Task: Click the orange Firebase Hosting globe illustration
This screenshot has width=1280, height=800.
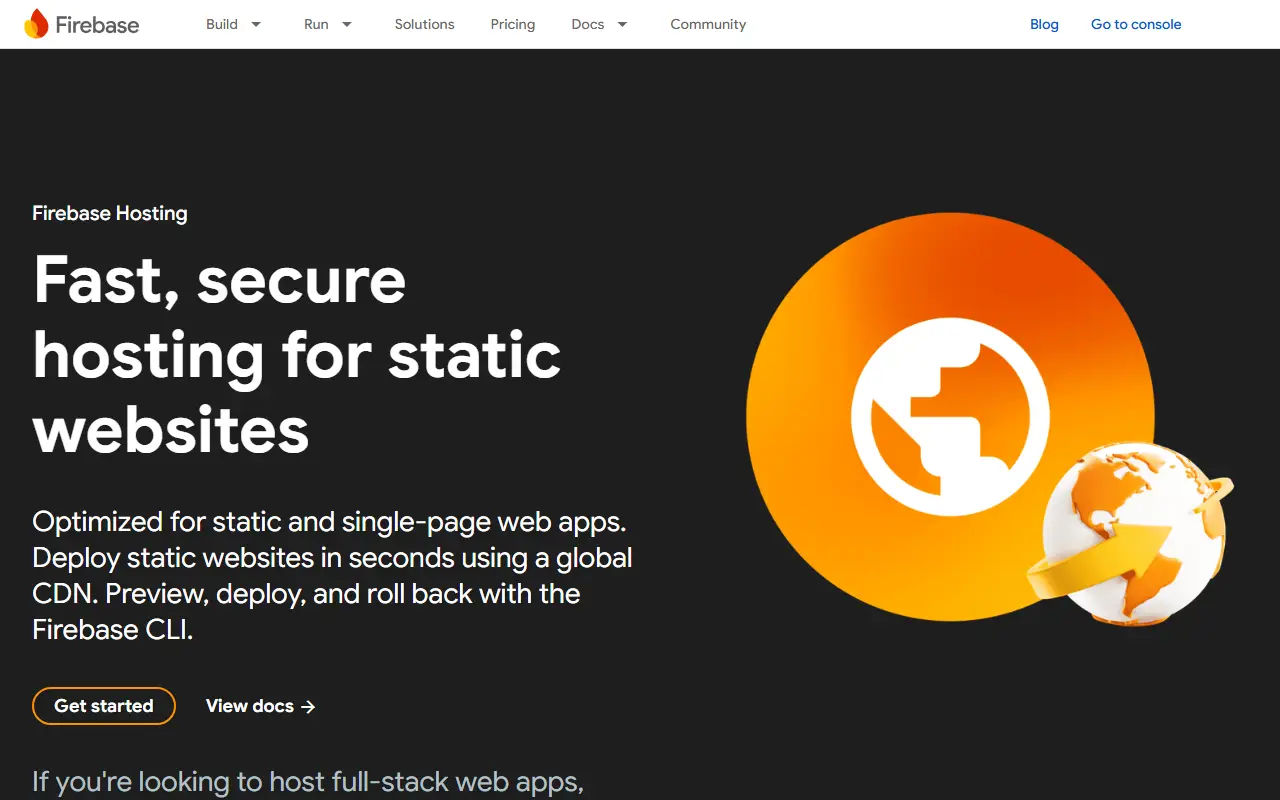Action: 989,418
